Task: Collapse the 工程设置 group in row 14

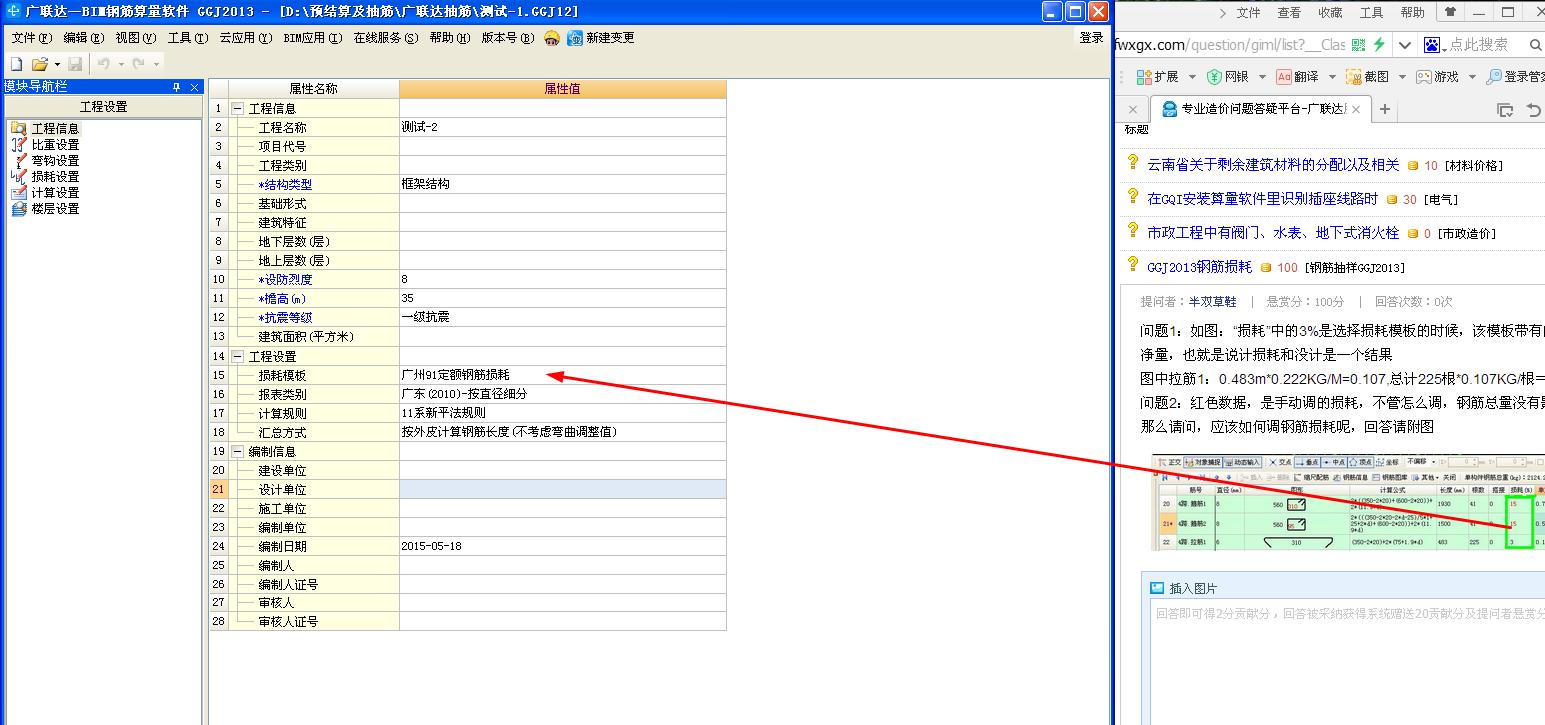Action: (x=237, y=356)
